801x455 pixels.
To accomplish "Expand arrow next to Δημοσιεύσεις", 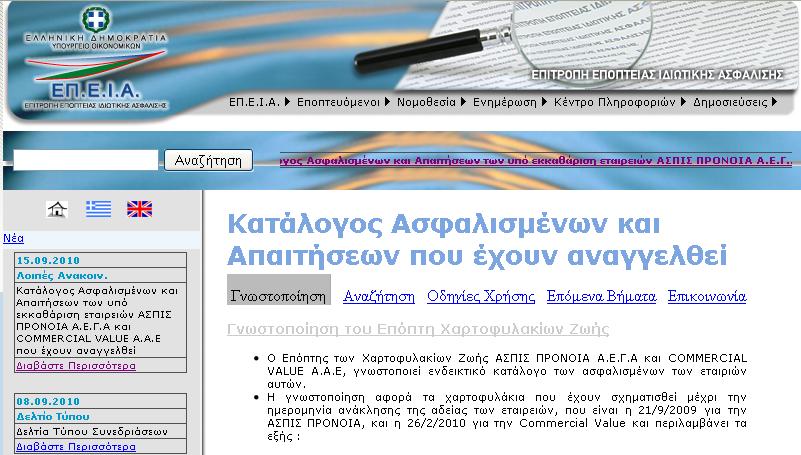I will pos(774,102).
